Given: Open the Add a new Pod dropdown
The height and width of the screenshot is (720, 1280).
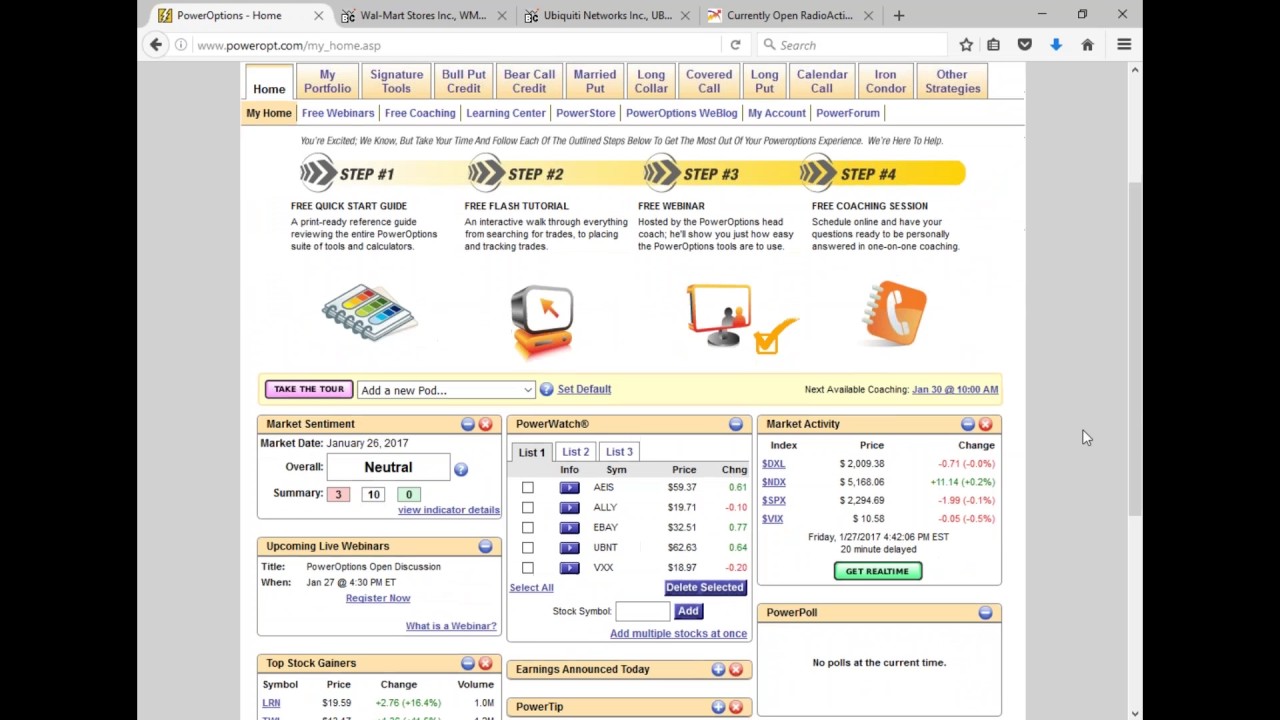Looking at the screenshot, I should tap(446, 390).
